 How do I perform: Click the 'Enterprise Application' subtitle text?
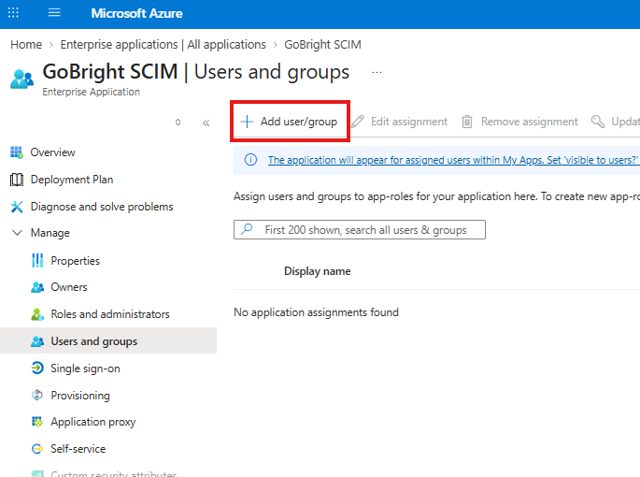[x=91, y=92]
